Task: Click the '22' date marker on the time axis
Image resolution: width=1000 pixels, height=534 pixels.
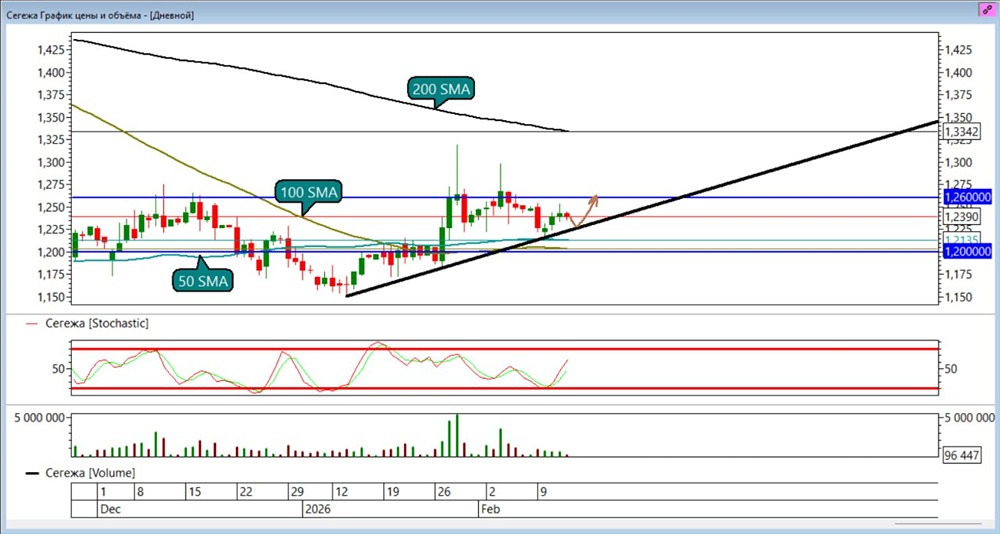Action: coord(246,492)
